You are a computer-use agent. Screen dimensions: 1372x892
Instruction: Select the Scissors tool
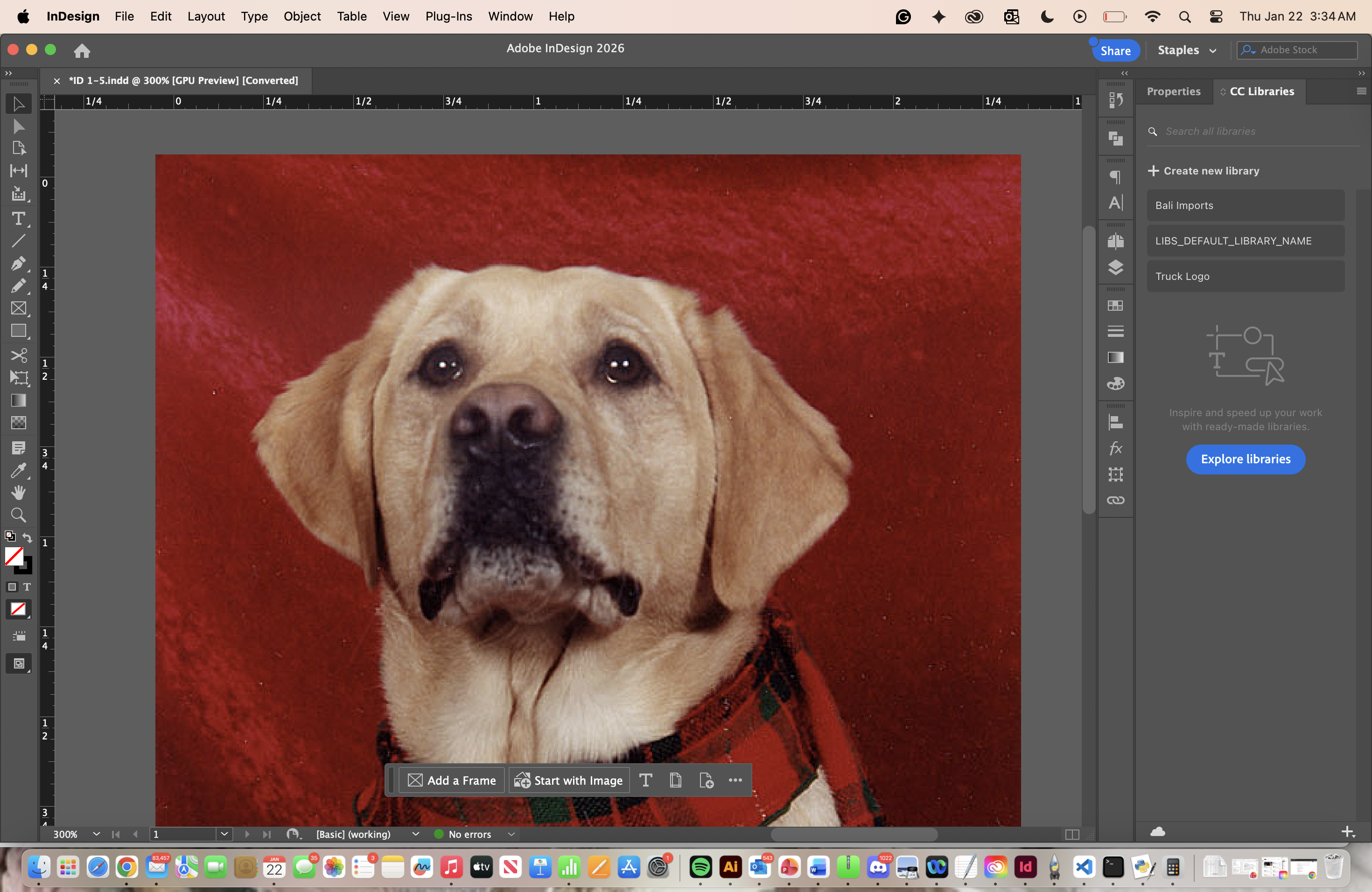point(18,355)
